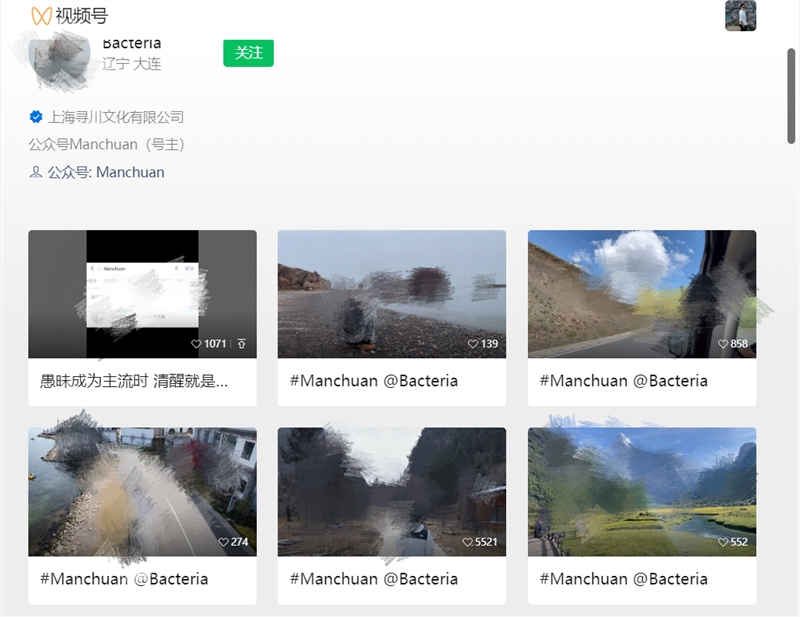Click the heart icon showing 1071 likes
The image size is (800, 617).
click(x=196, y=344)
